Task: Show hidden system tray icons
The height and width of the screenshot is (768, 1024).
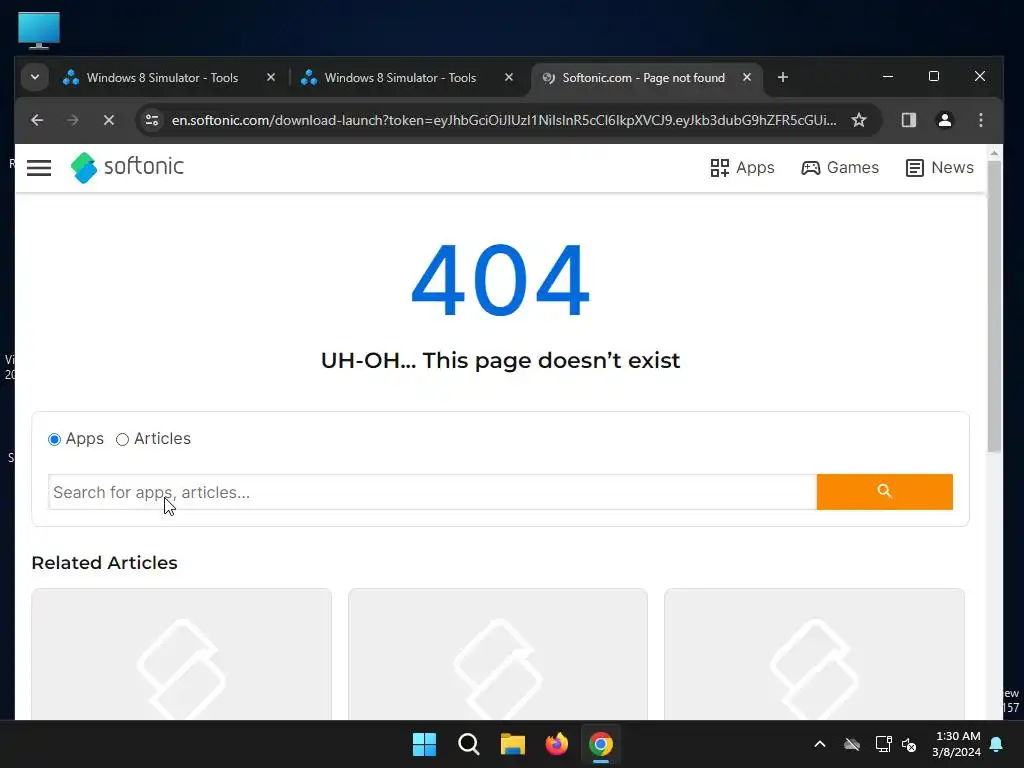Action: [820, 744]
